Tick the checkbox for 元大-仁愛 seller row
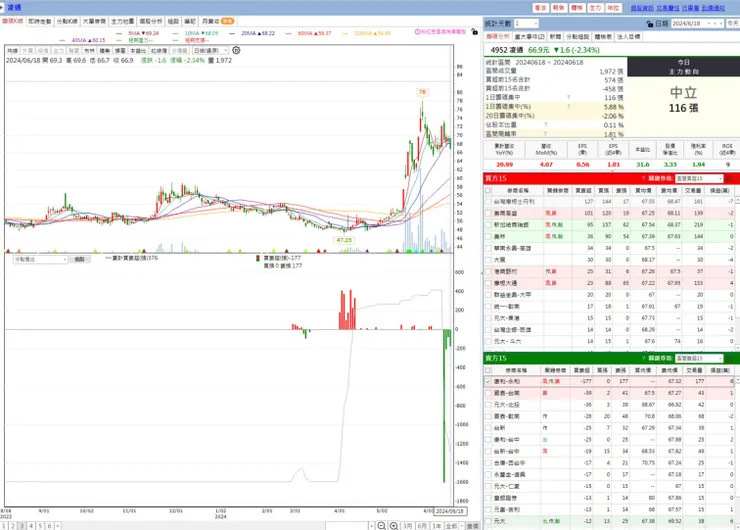The image size is (740, 530). 488,486
